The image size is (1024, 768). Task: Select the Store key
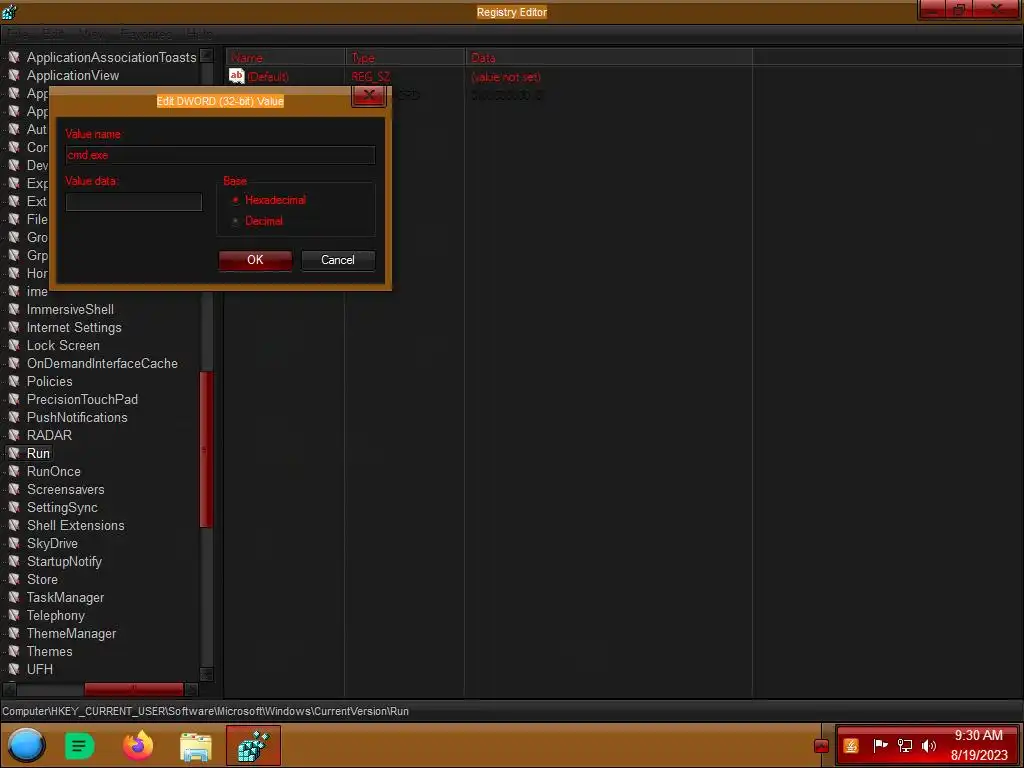tap(42, 579)
